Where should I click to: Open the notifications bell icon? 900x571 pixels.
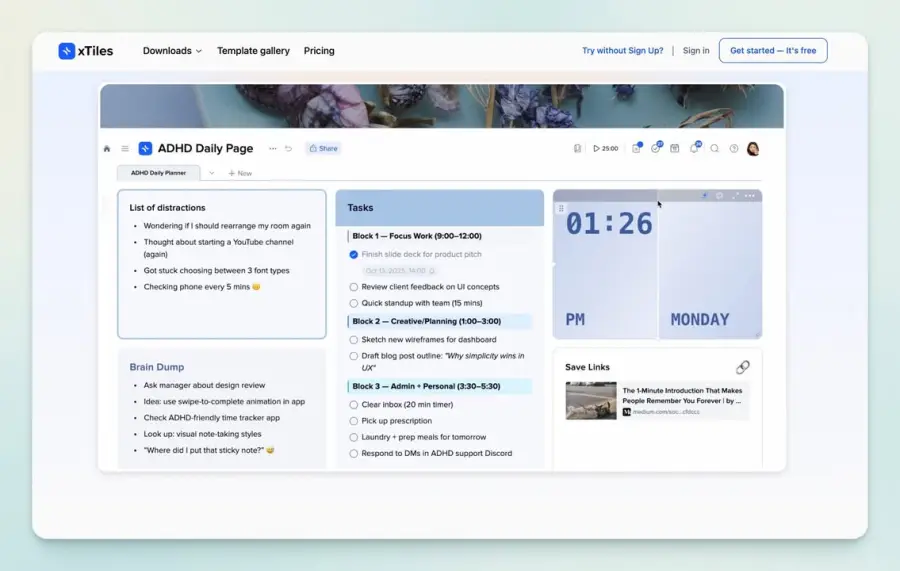(695, 148)
